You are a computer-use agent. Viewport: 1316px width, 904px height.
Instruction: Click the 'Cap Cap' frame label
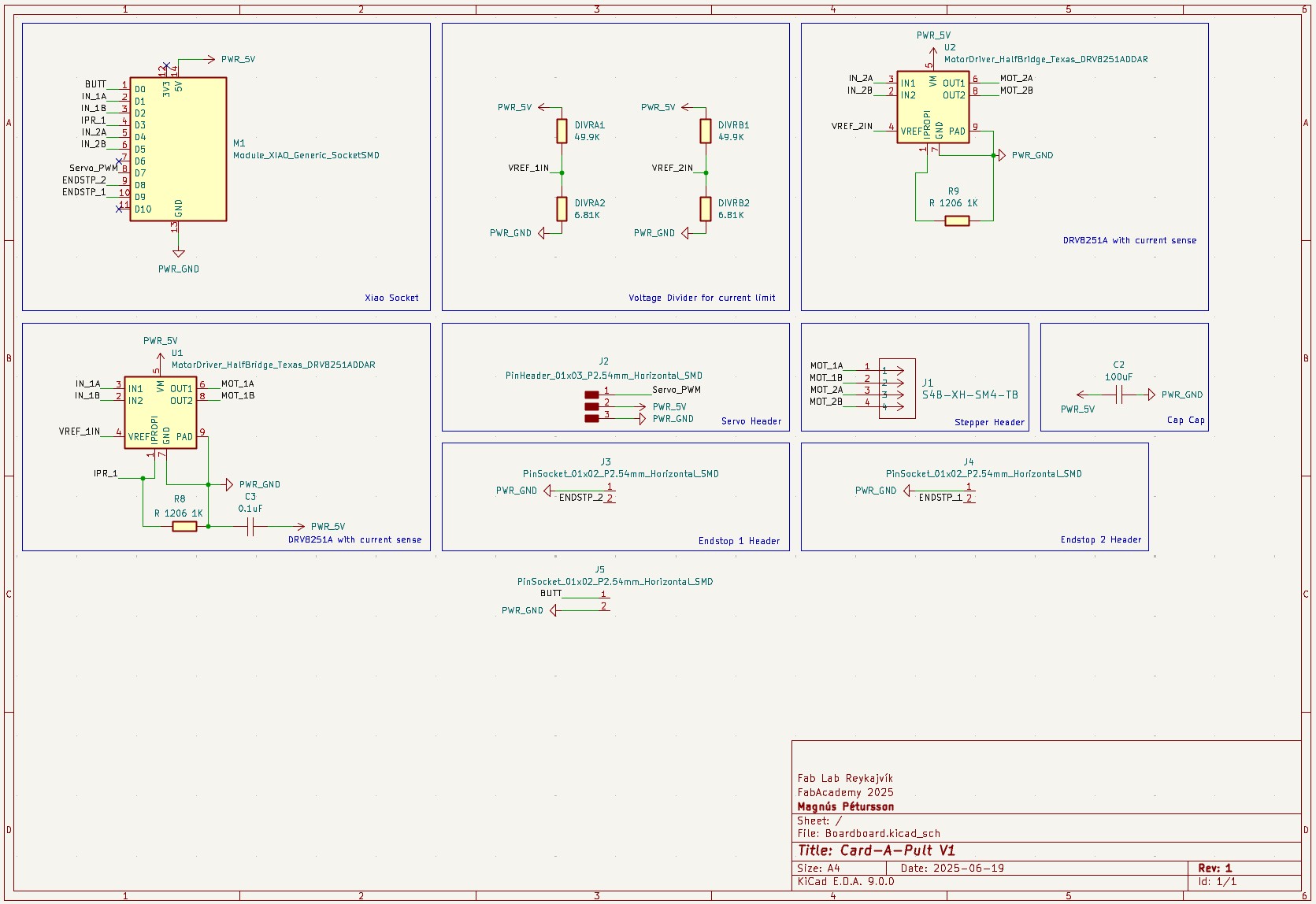[1185, 420]
